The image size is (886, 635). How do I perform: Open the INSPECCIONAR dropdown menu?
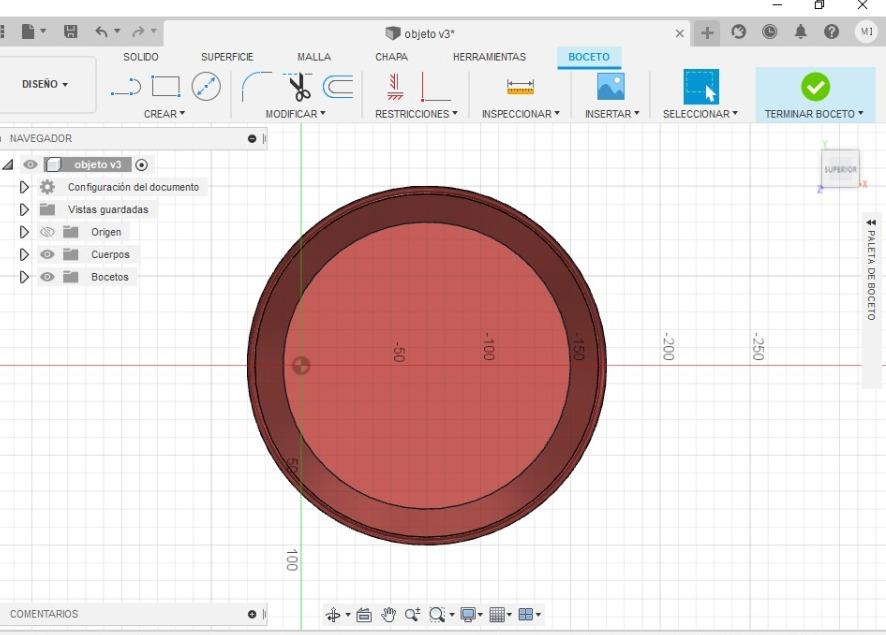pos(520,114)
